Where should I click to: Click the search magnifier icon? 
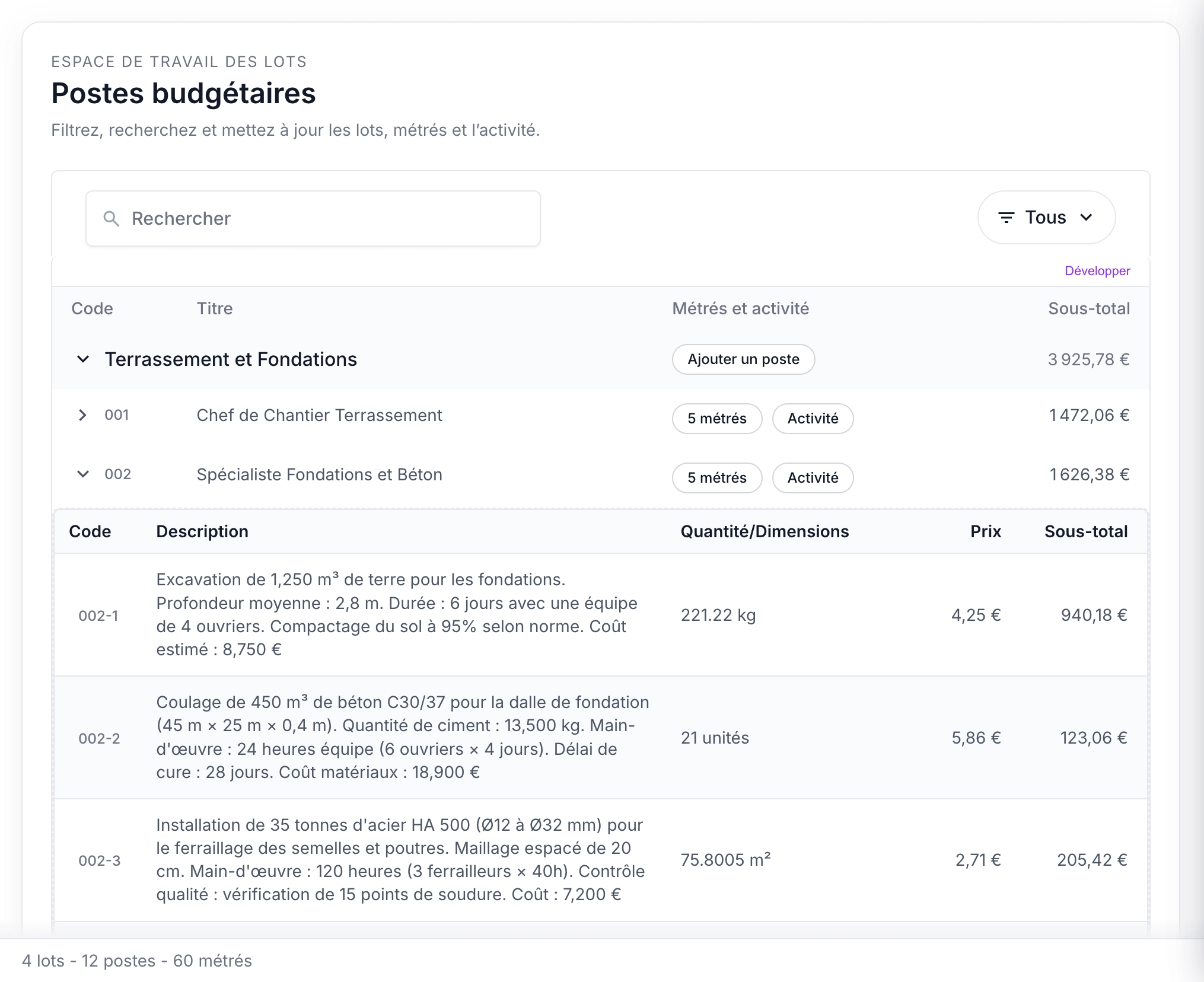(113, 218)
